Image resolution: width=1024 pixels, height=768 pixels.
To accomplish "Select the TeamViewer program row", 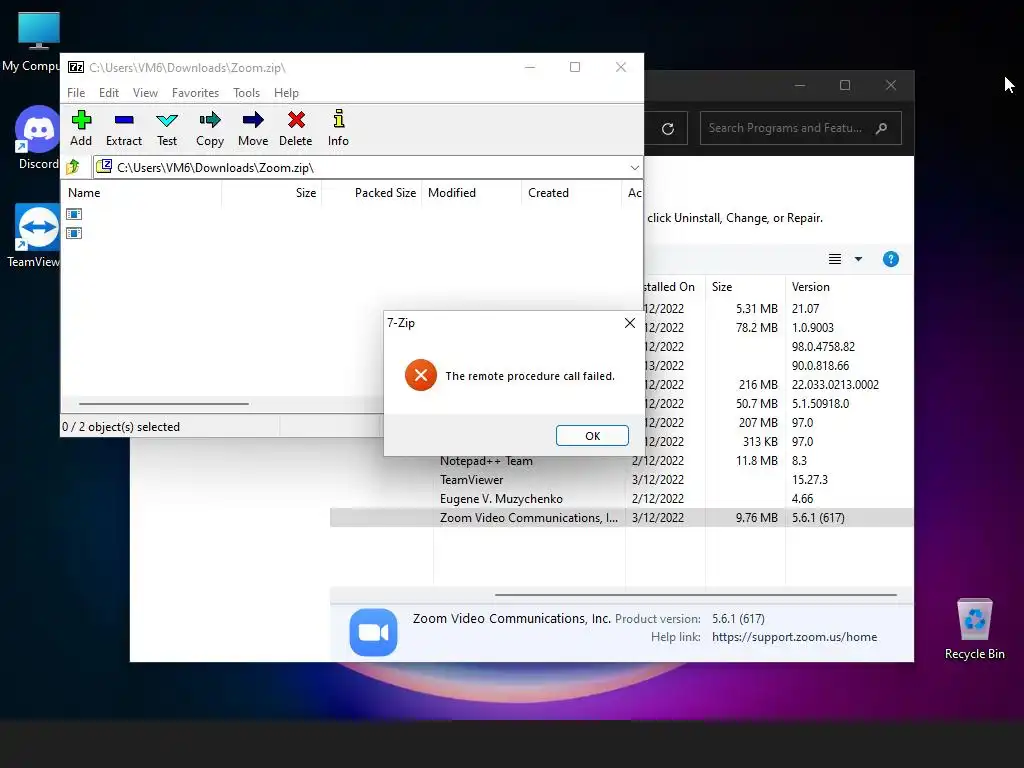I will [621, 479].
